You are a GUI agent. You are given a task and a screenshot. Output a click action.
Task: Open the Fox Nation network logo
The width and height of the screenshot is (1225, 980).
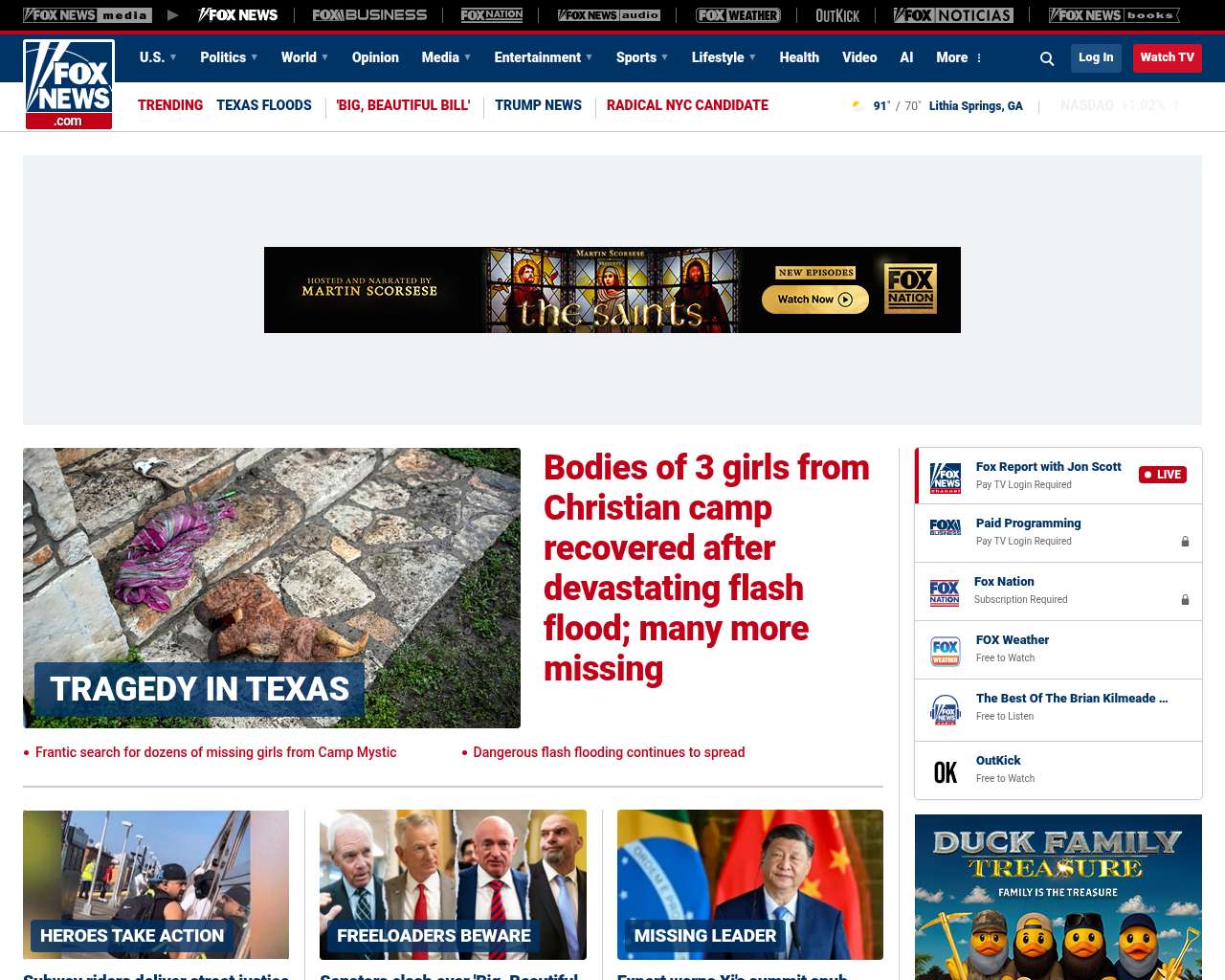(x=492, y=15)
